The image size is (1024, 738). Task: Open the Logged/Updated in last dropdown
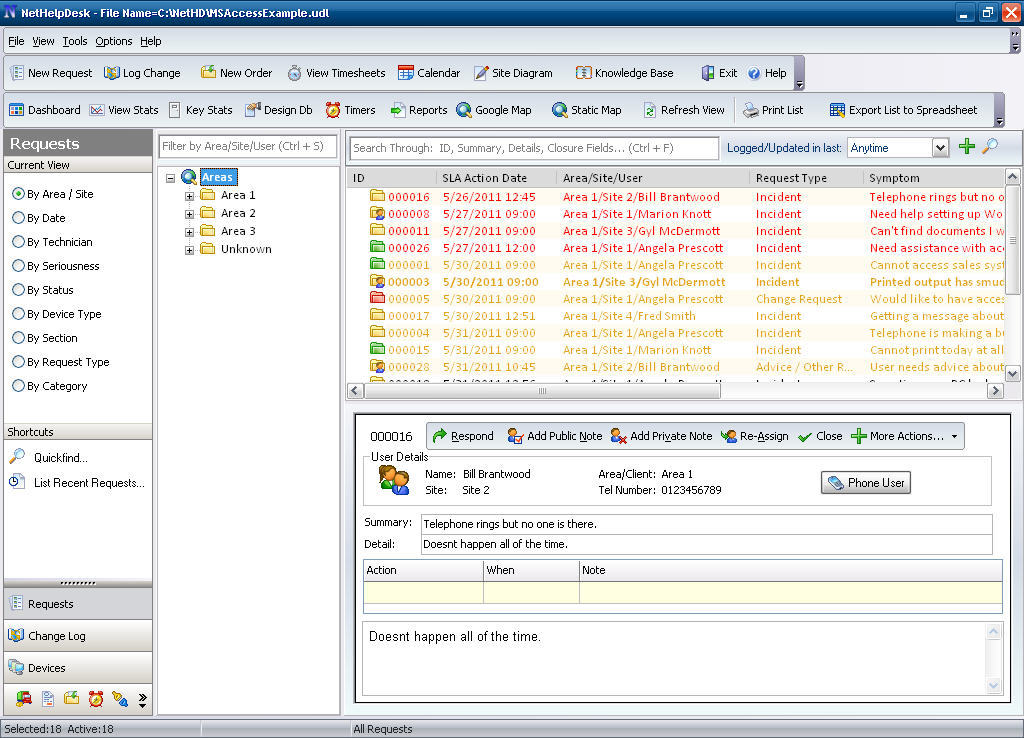coord(940,148)
